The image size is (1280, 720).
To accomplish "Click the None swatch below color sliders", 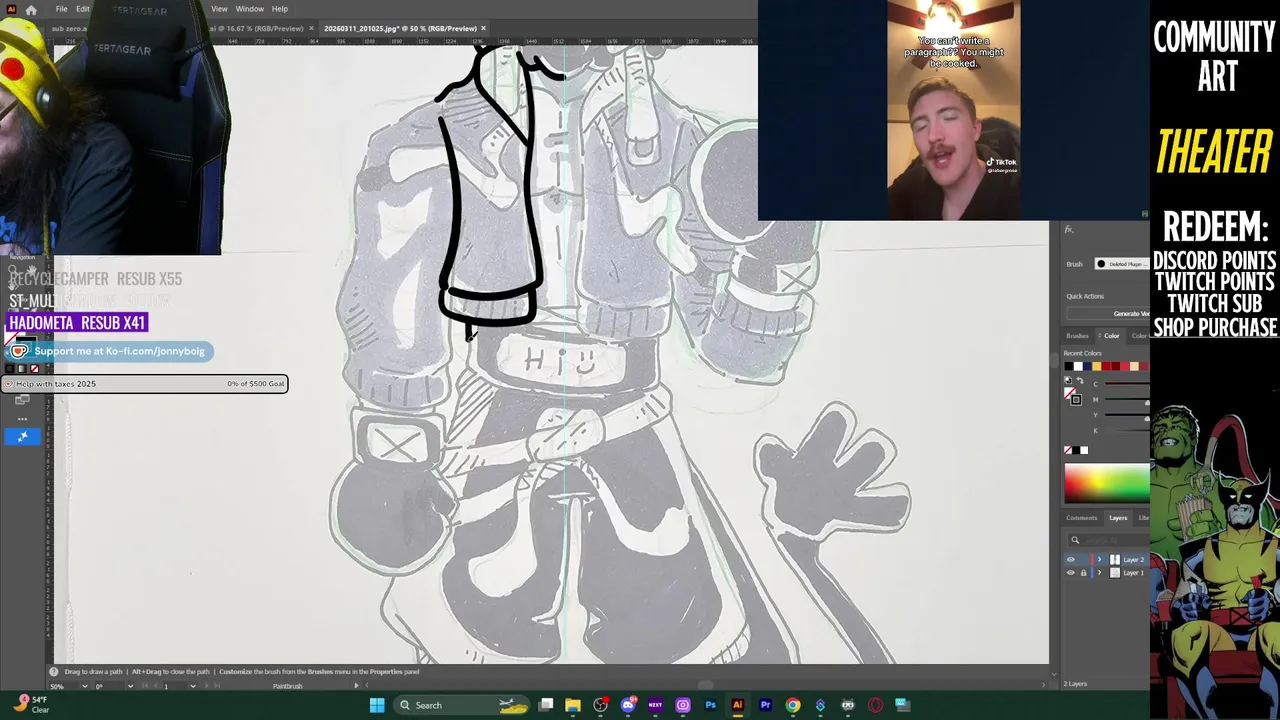I will [1068, 451].
